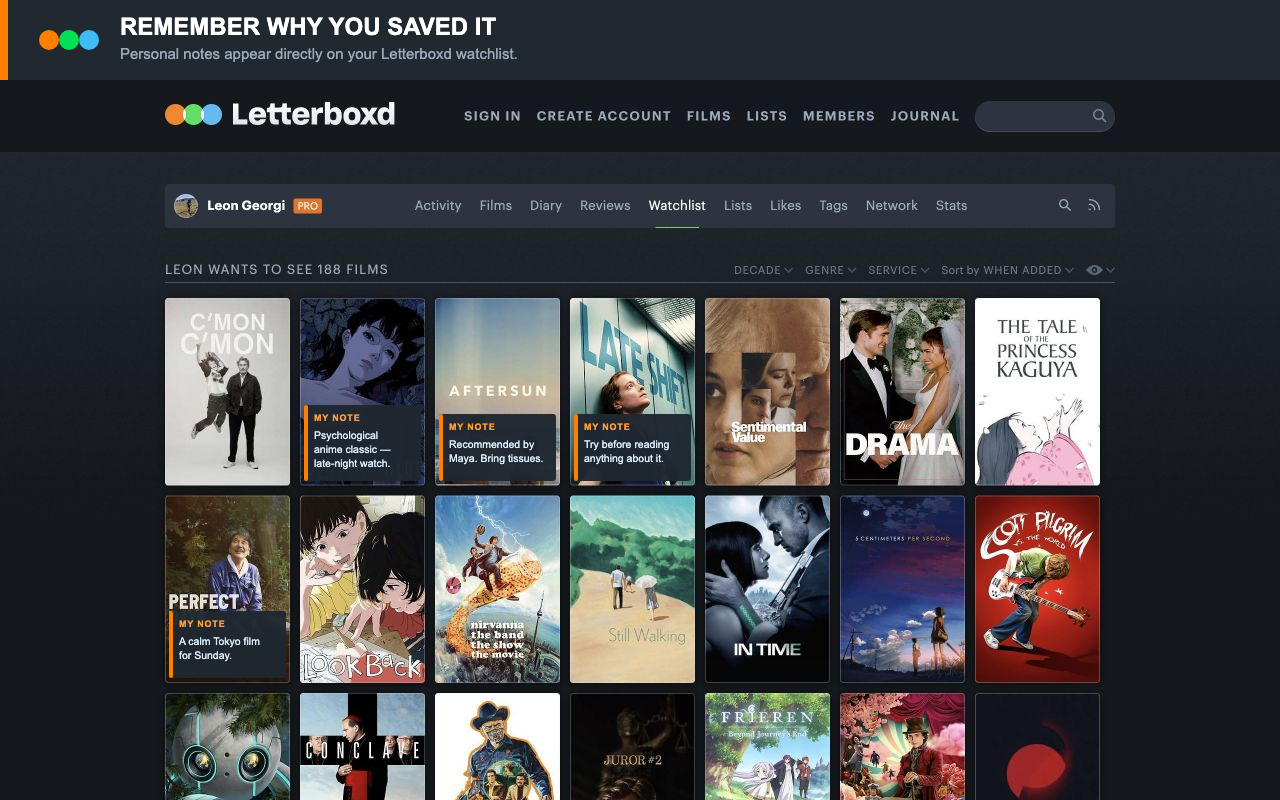Switch to the Diary tab
This screenshot has height=800, width=1280.
[x=546, y=205]
